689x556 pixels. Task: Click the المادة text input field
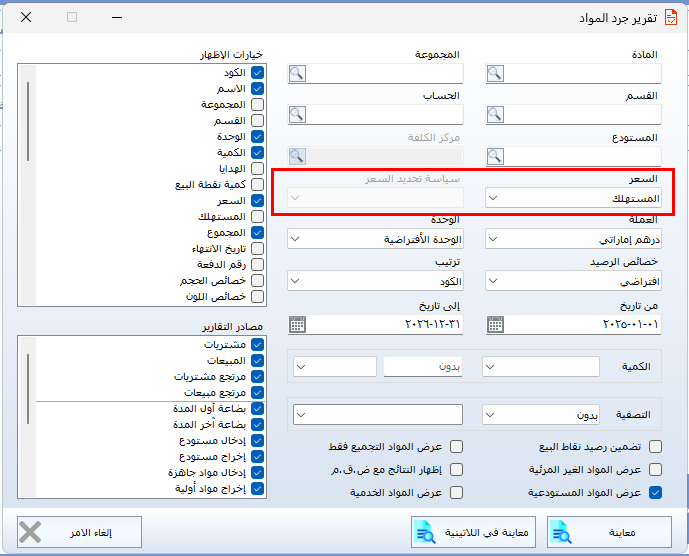[585, 73]
